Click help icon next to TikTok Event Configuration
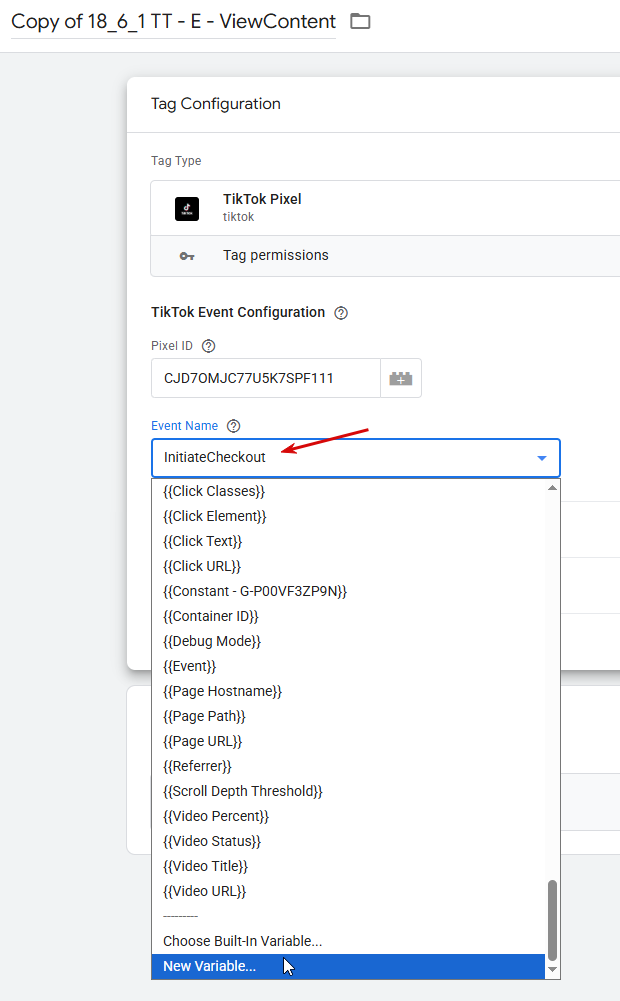Screen dimensions: 620x1001 341,313
